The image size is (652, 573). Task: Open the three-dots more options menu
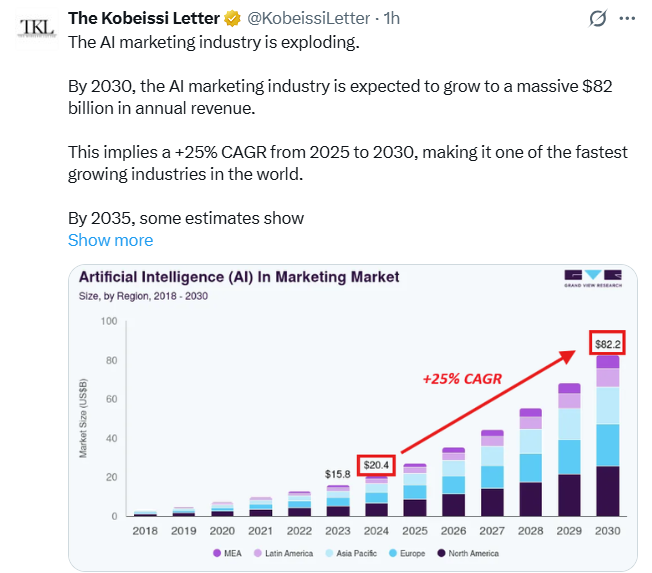(627, 18)
